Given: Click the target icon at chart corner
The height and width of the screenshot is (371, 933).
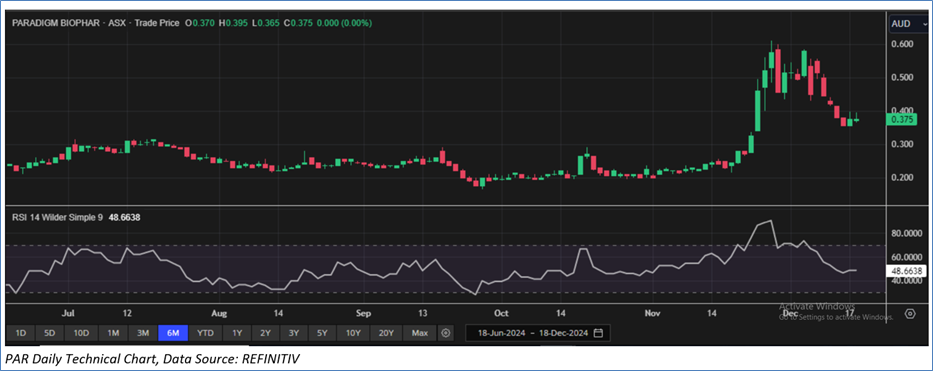Looking at the screenshot, I should (x=910, y=313).
